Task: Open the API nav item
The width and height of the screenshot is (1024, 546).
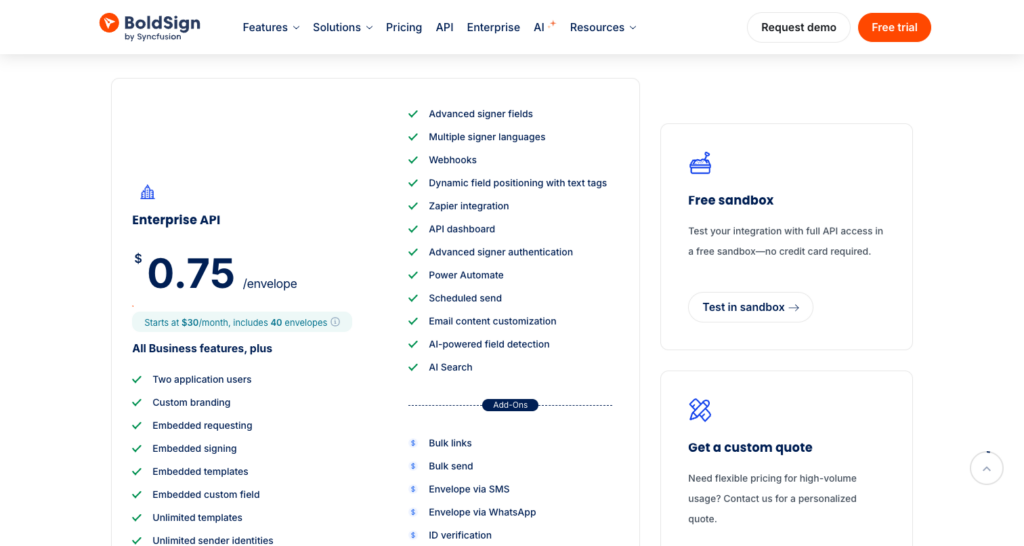Action: click(x=444, y=27)
